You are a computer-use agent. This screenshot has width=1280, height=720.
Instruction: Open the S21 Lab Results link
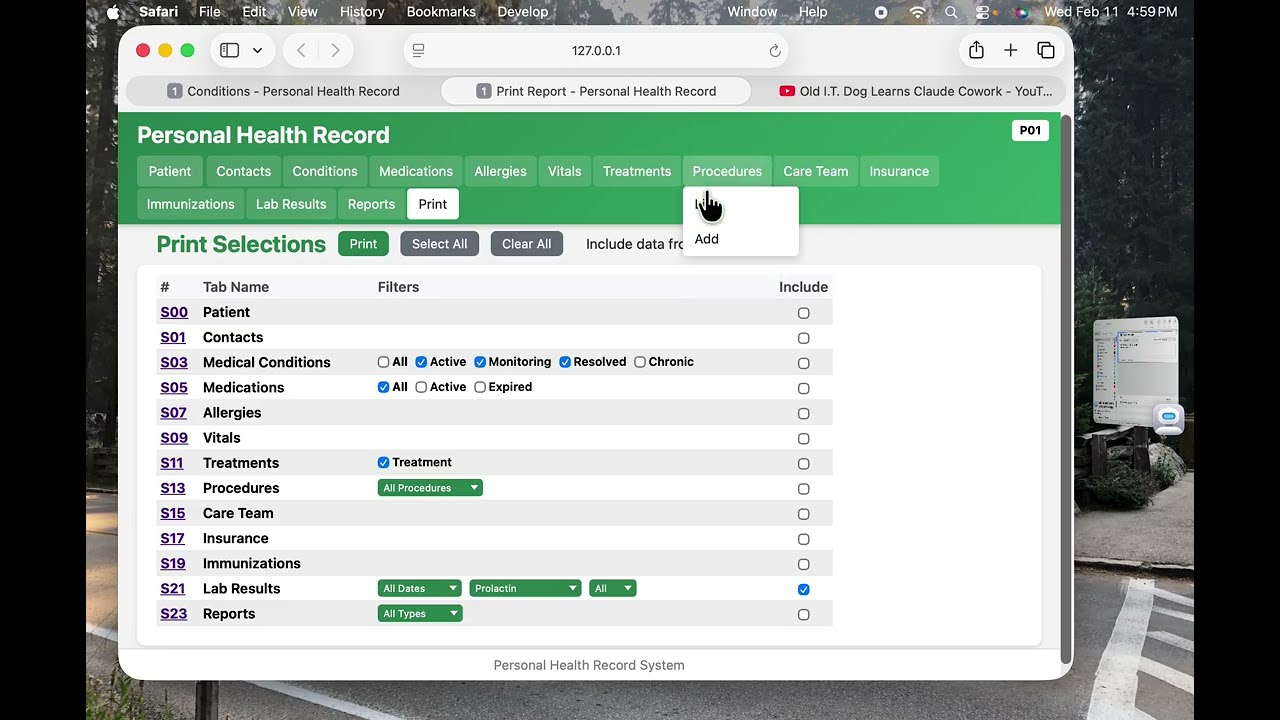pyautogui.click(x=173, y=589)
